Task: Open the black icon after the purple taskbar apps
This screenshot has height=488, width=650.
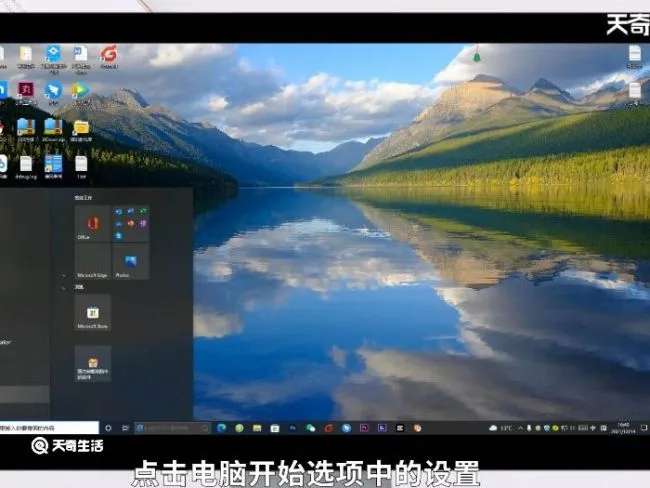Action: pos(400,428)
